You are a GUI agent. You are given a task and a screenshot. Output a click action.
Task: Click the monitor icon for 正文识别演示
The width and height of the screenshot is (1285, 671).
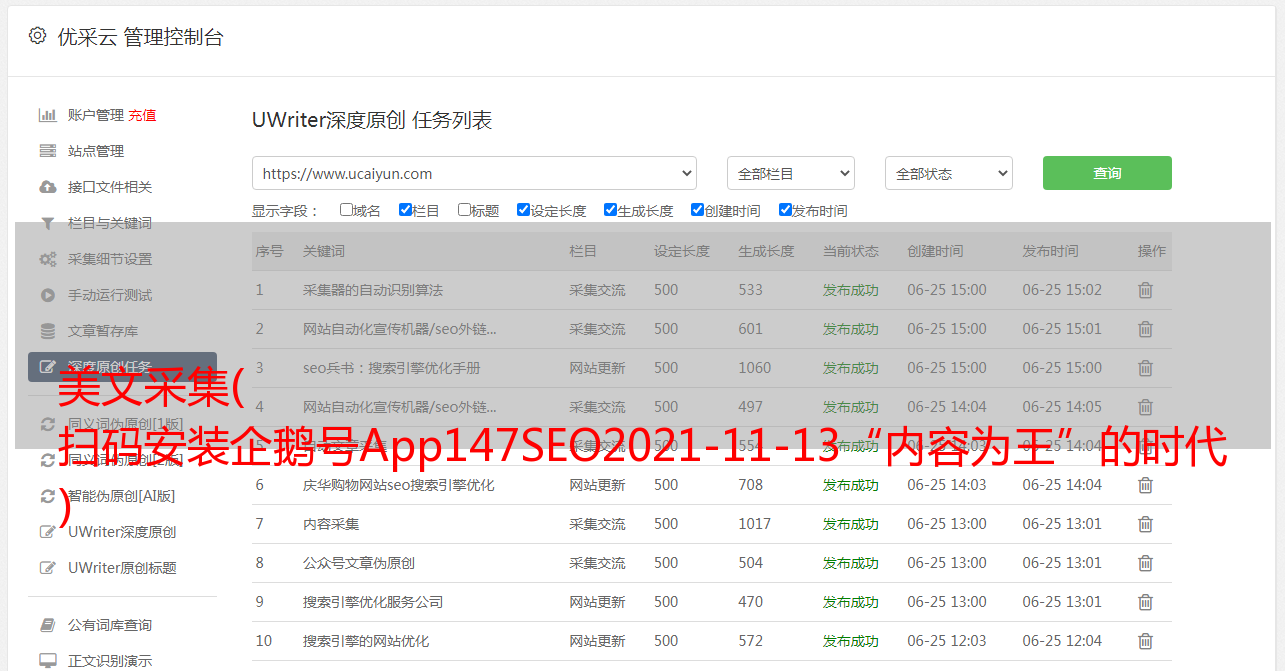(47, 661)
